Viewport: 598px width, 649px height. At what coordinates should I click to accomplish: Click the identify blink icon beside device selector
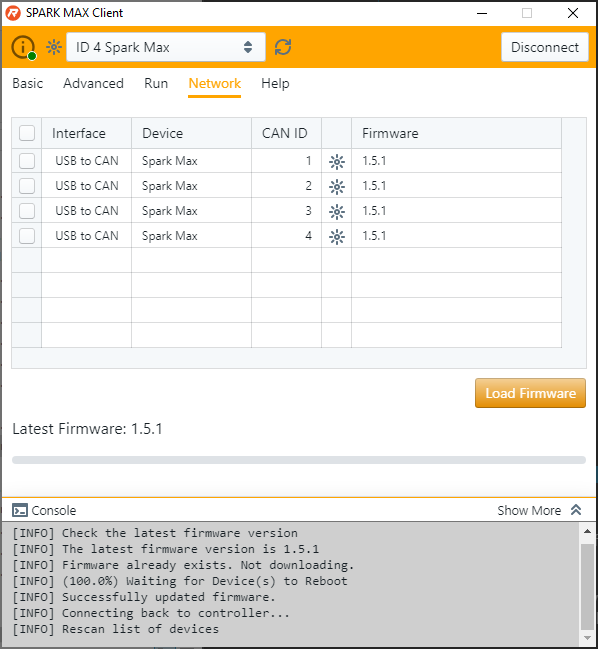coord(54,47)
